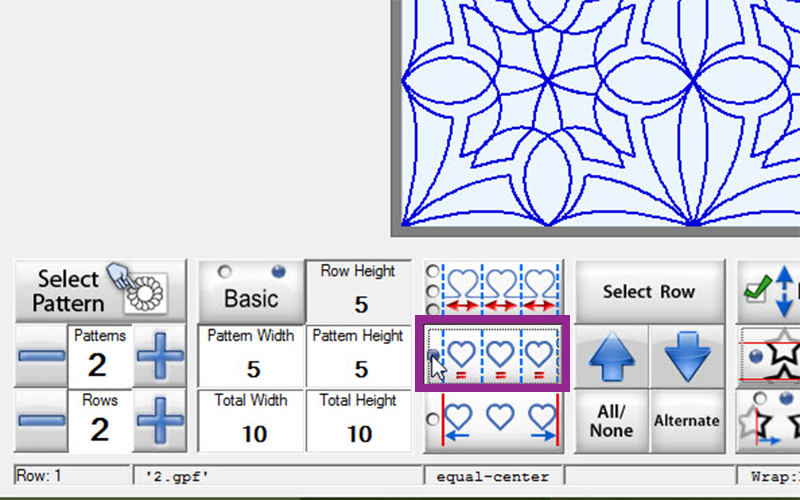This screenshot has width=800, height=500.
Task: Select the edge-to-edge spacing radio button
Action: [x=433, y=419]
